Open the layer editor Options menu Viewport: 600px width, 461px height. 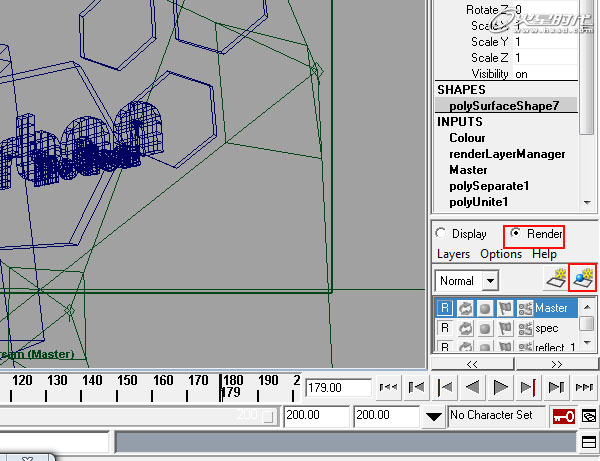501,254
